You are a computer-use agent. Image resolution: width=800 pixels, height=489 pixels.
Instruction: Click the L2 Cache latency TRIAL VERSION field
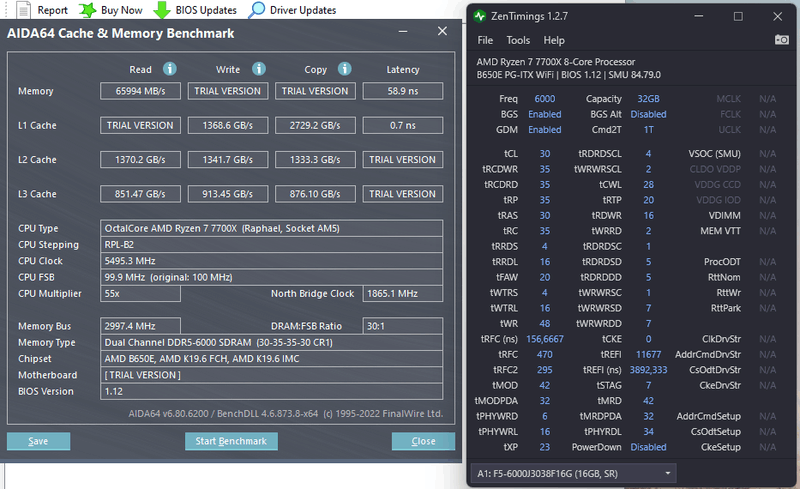(403, 159)
